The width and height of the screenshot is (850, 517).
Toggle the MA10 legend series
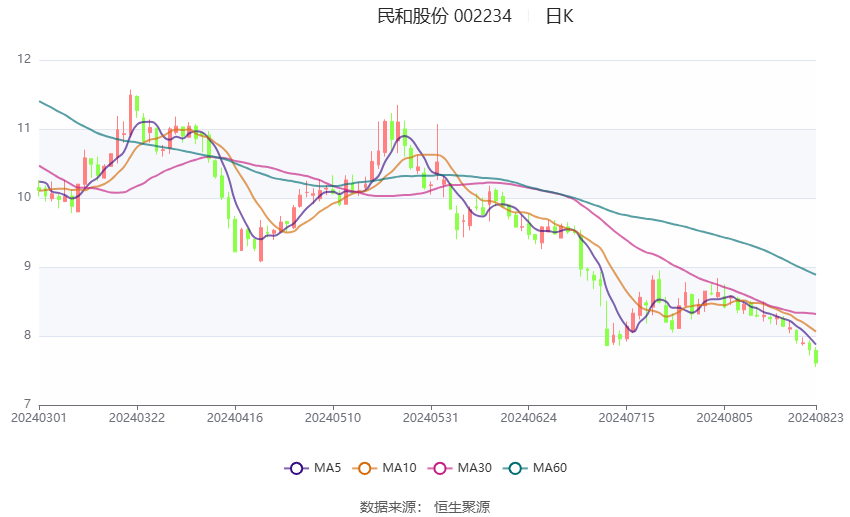click(384, 468)
